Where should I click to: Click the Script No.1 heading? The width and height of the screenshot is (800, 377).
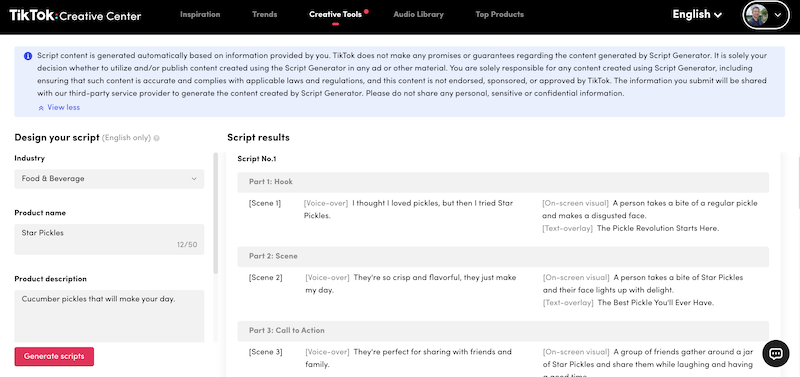257,159
